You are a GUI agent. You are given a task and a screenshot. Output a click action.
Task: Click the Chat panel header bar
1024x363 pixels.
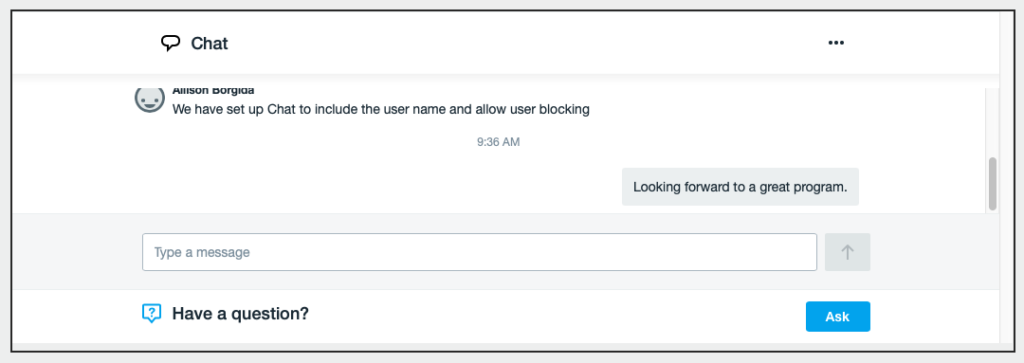coord(505,43)
